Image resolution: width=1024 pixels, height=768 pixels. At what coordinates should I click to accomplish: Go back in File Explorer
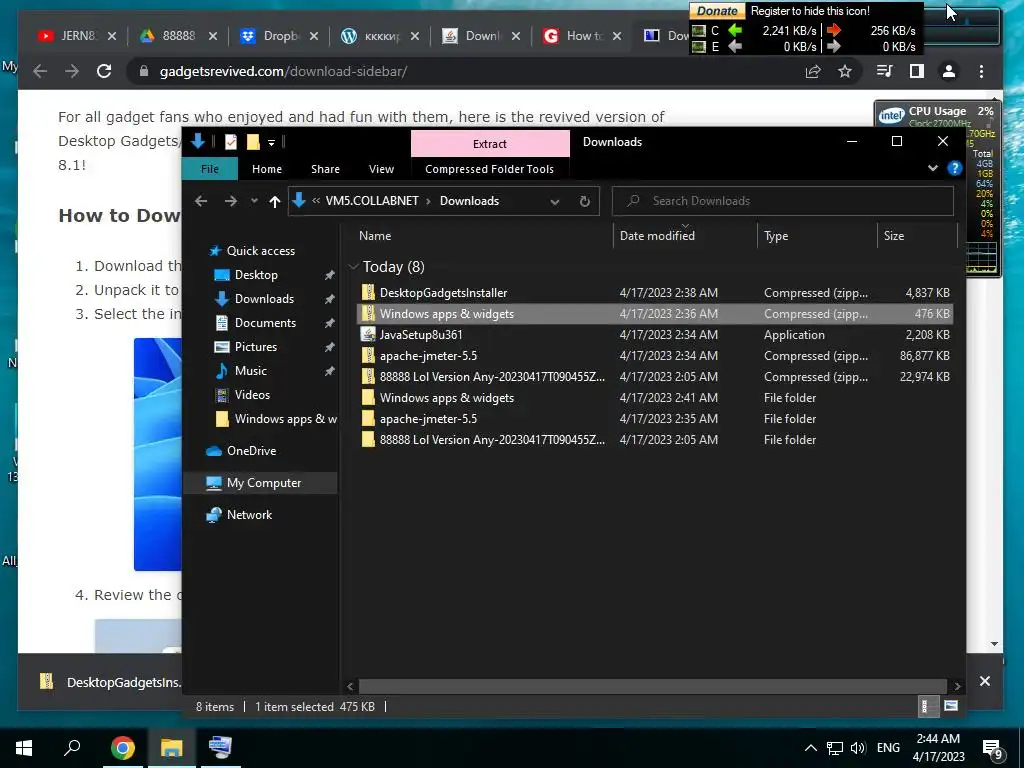pyautogui.click(x=201, y=201)
